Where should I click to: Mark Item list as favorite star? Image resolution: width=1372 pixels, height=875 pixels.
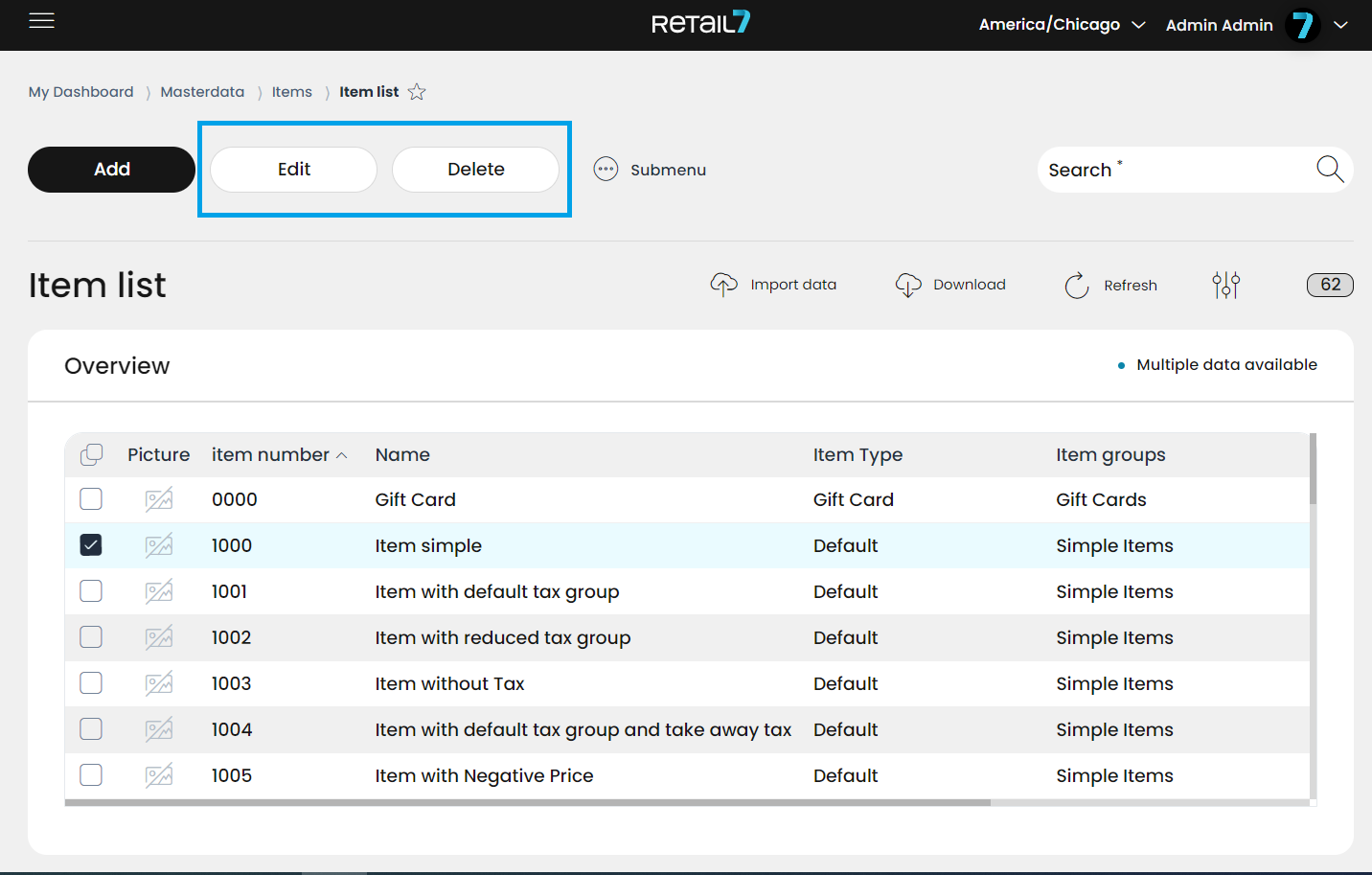tap(417, 92)
